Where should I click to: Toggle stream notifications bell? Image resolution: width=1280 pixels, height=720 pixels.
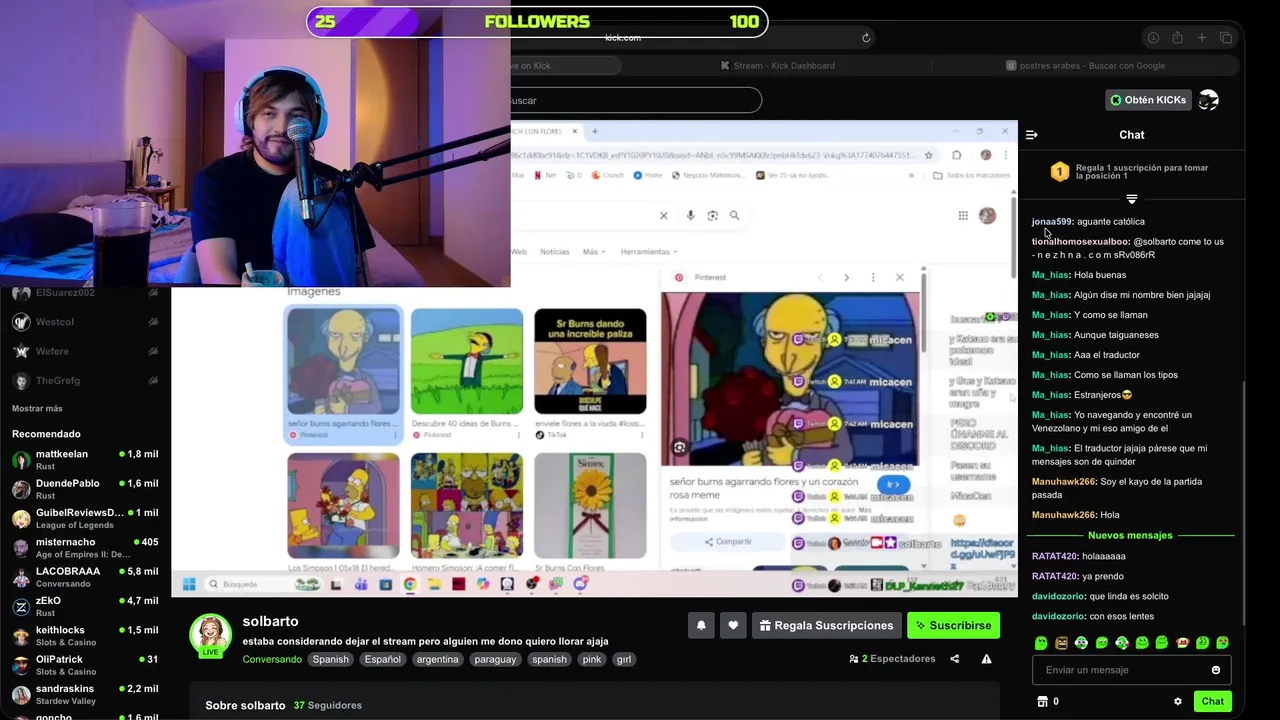(x=701, y=626)
